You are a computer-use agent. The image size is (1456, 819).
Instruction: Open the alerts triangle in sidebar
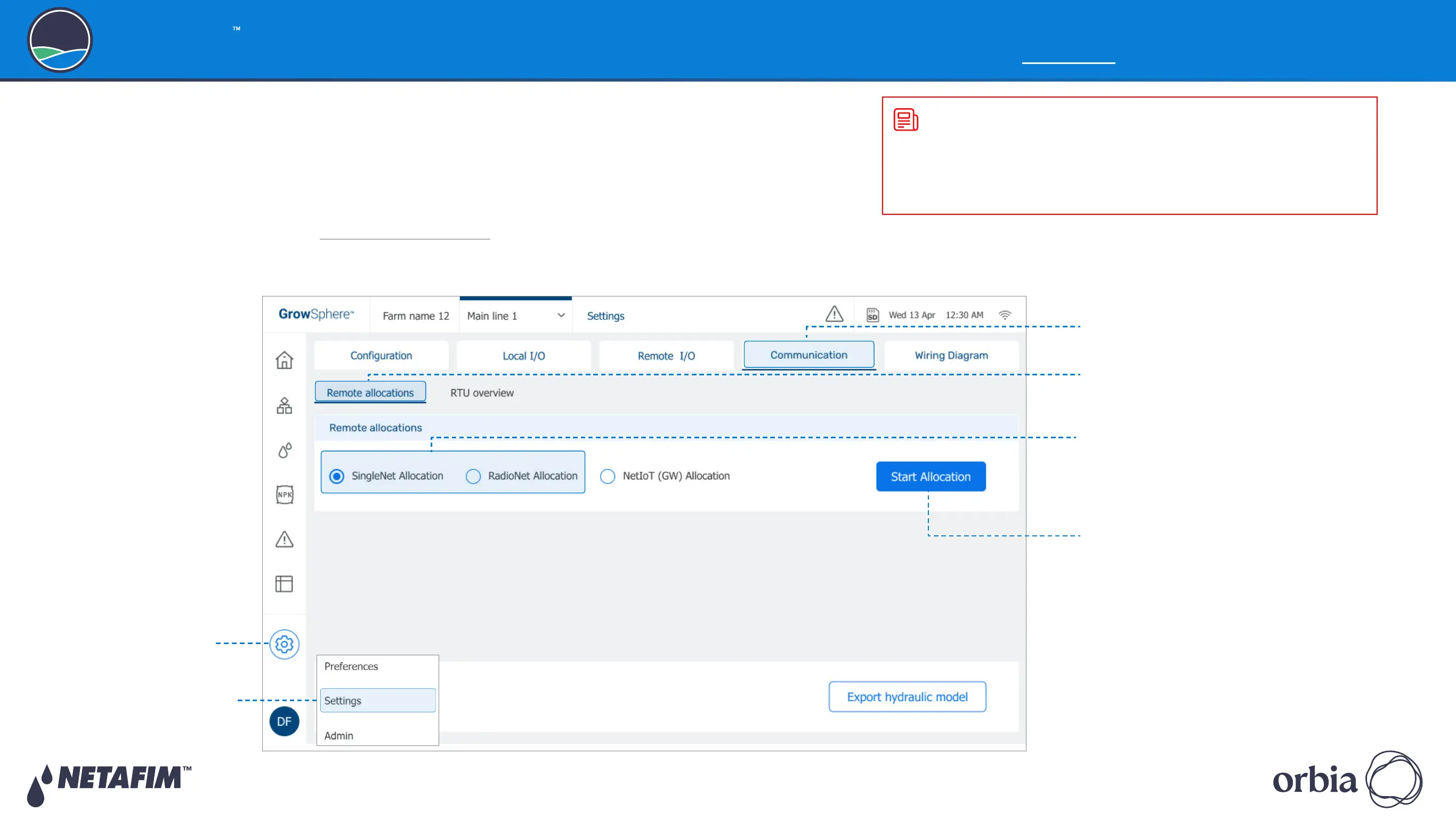[x=284, y=539]
